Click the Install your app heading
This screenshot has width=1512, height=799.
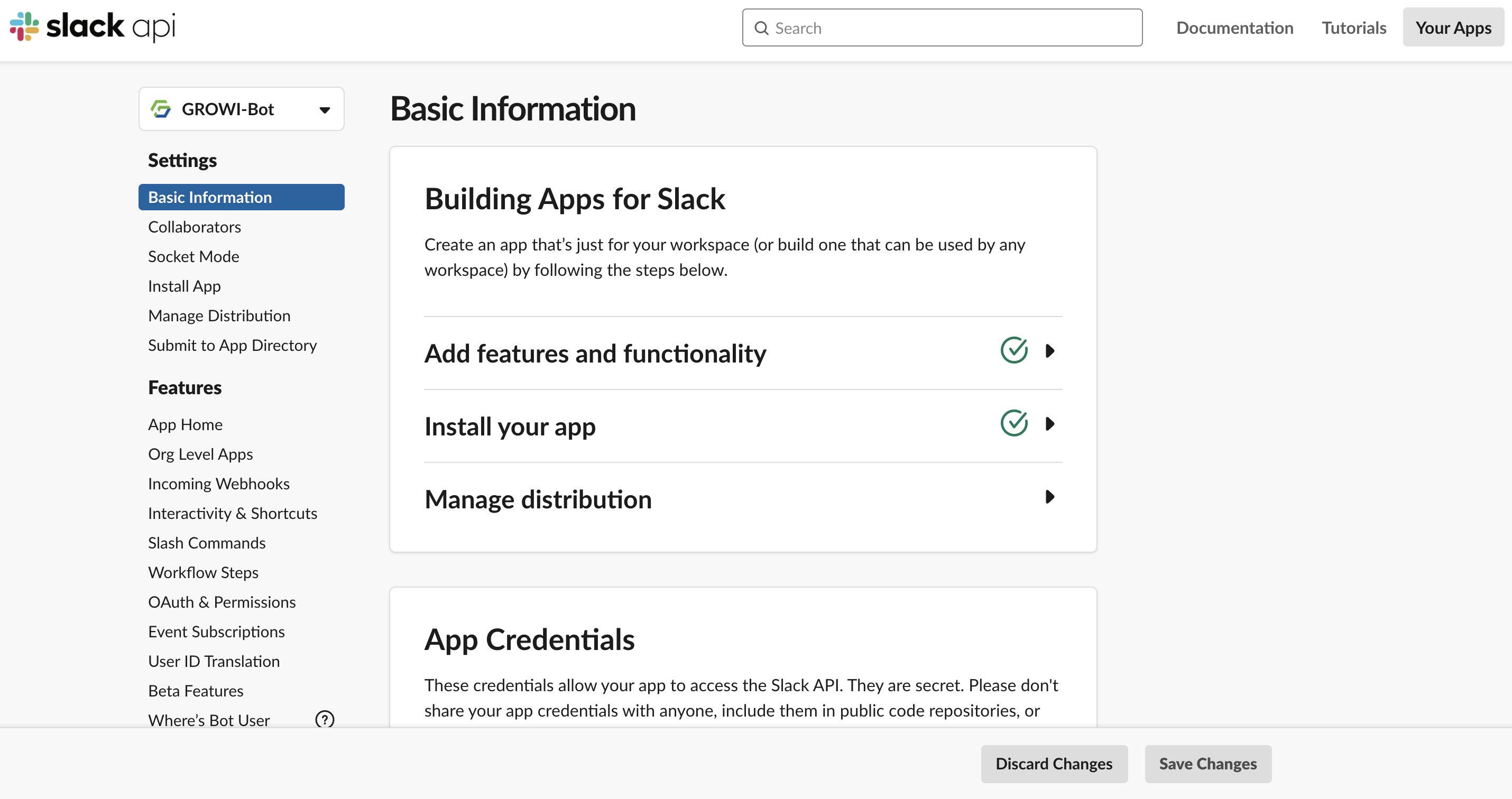coord(510,426)
